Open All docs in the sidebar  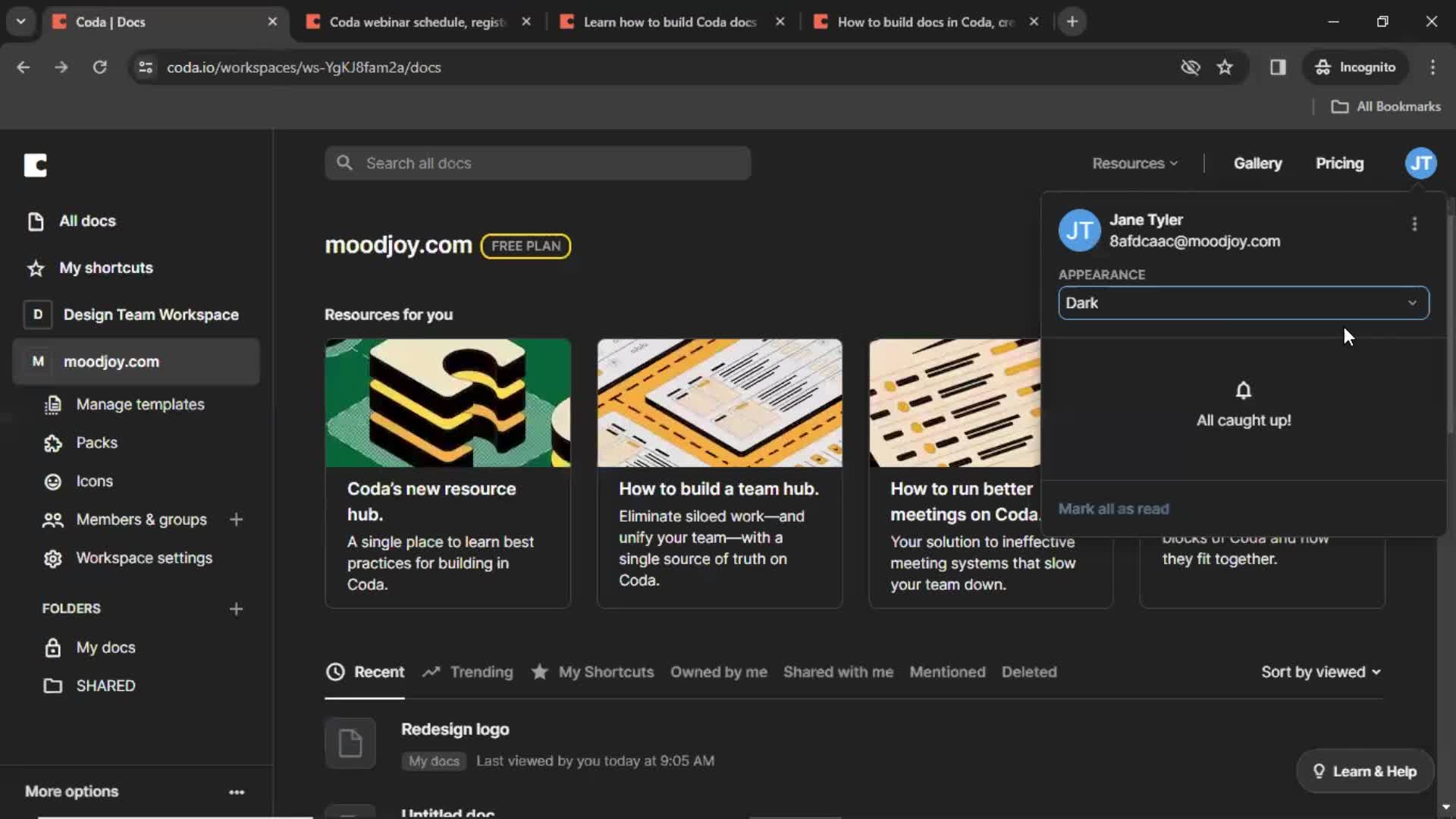87,221
